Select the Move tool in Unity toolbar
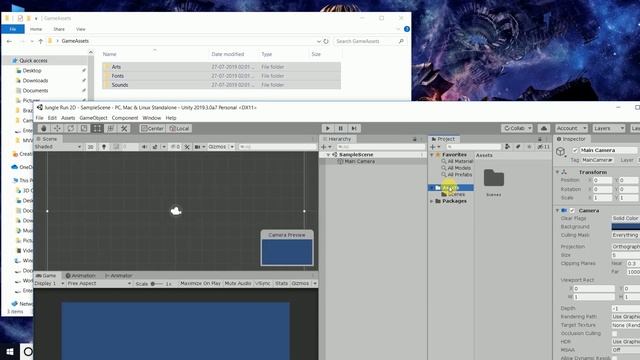This screenshot has width=640, height=360. pos(57,128)
